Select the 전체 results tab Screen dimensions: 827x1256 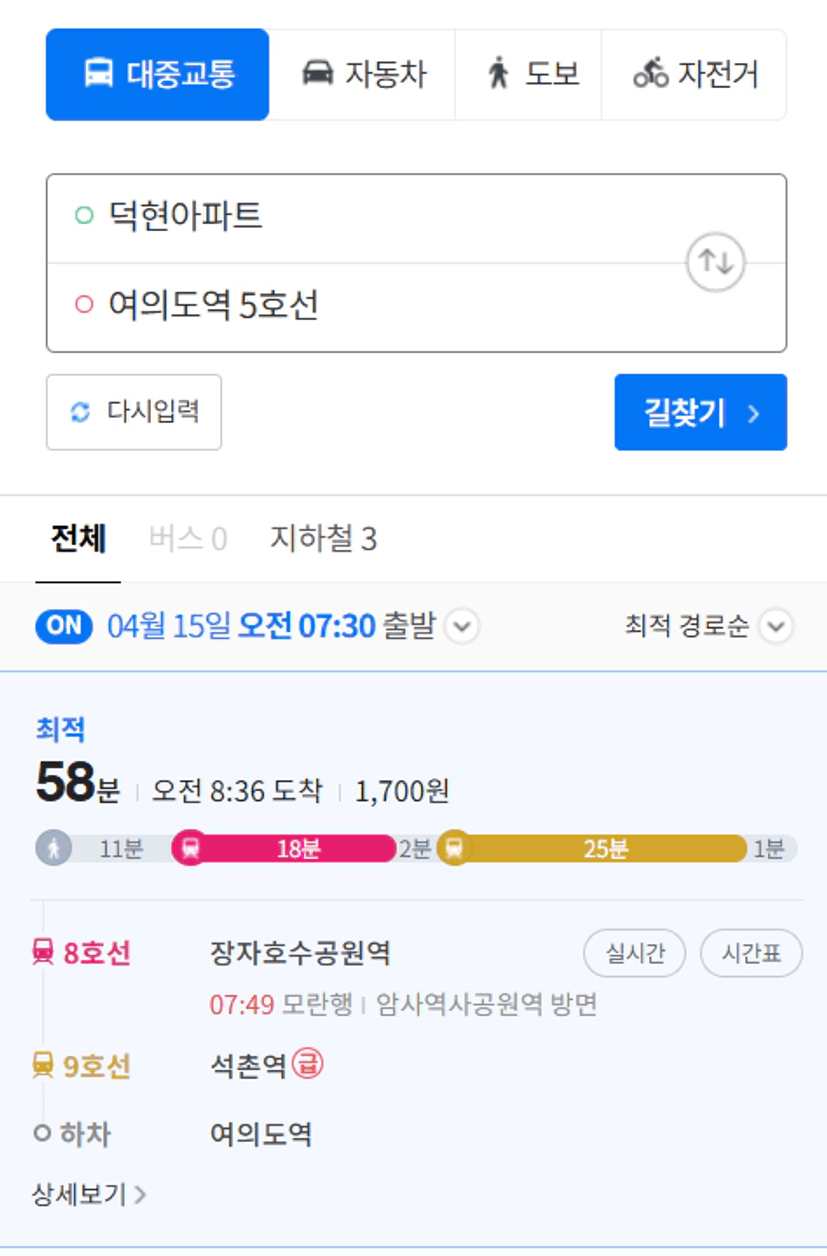point(78,539)
